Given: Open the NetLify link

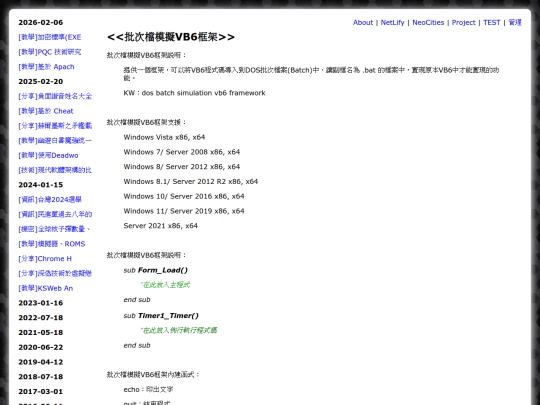Looking at the screenshot, I should (x=392, y=22).
